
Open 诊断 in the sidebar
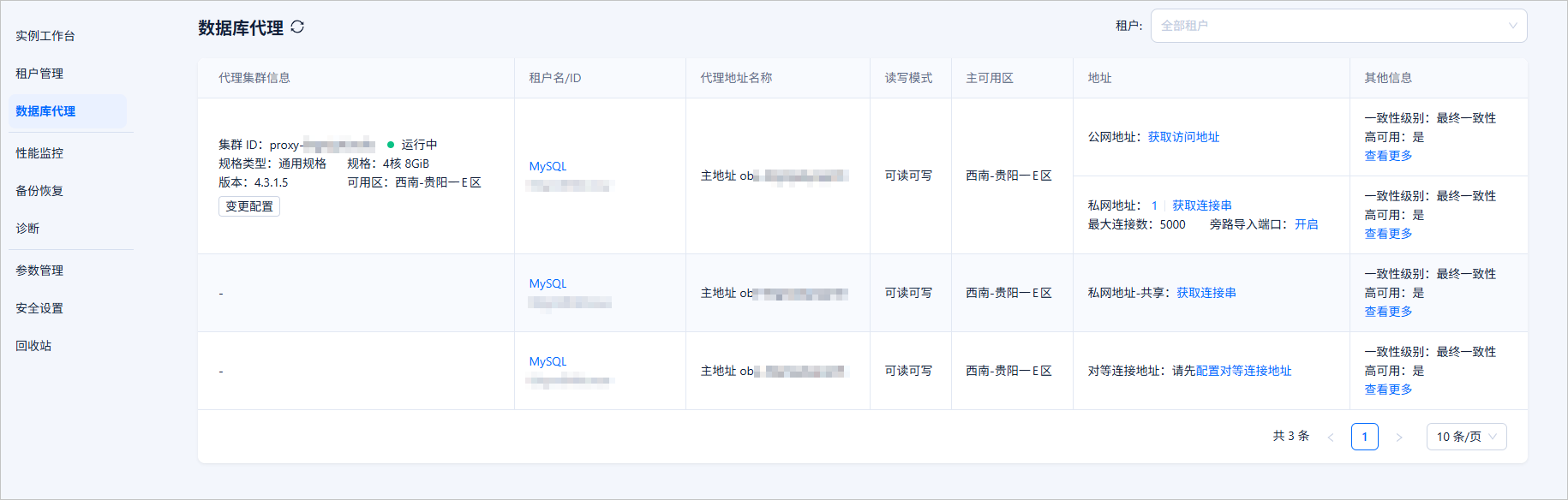27,229
